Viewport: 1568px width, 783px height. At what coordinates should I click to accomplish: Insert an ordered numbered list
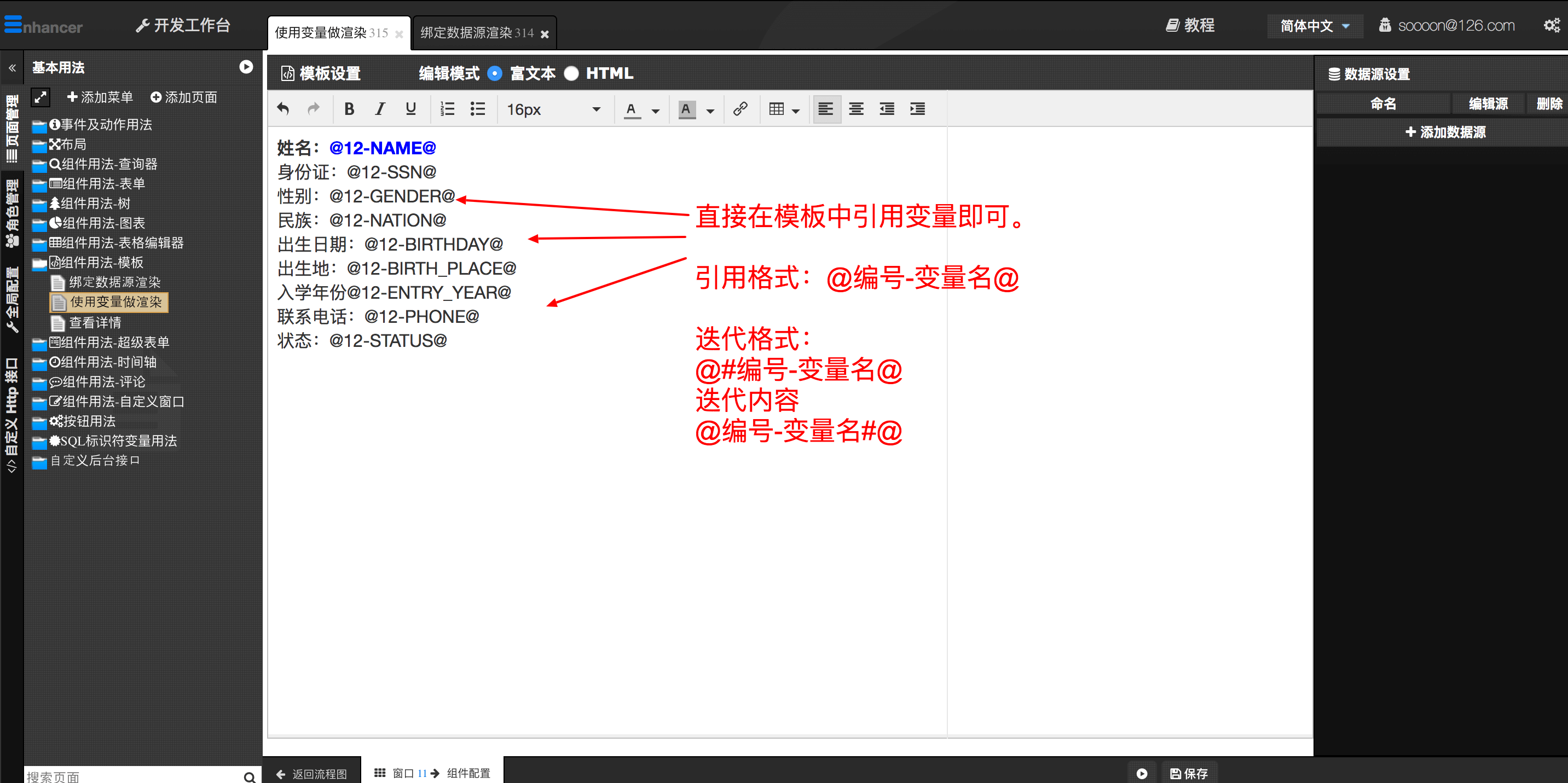pyautogui.click(x=447, y=109)
